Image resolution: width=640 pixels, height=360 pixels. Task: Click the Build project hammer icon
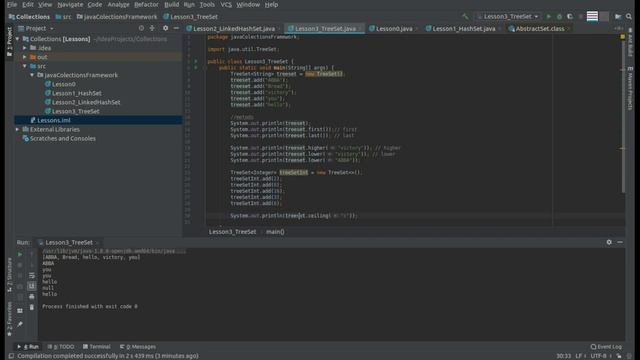tap(465, 17)
